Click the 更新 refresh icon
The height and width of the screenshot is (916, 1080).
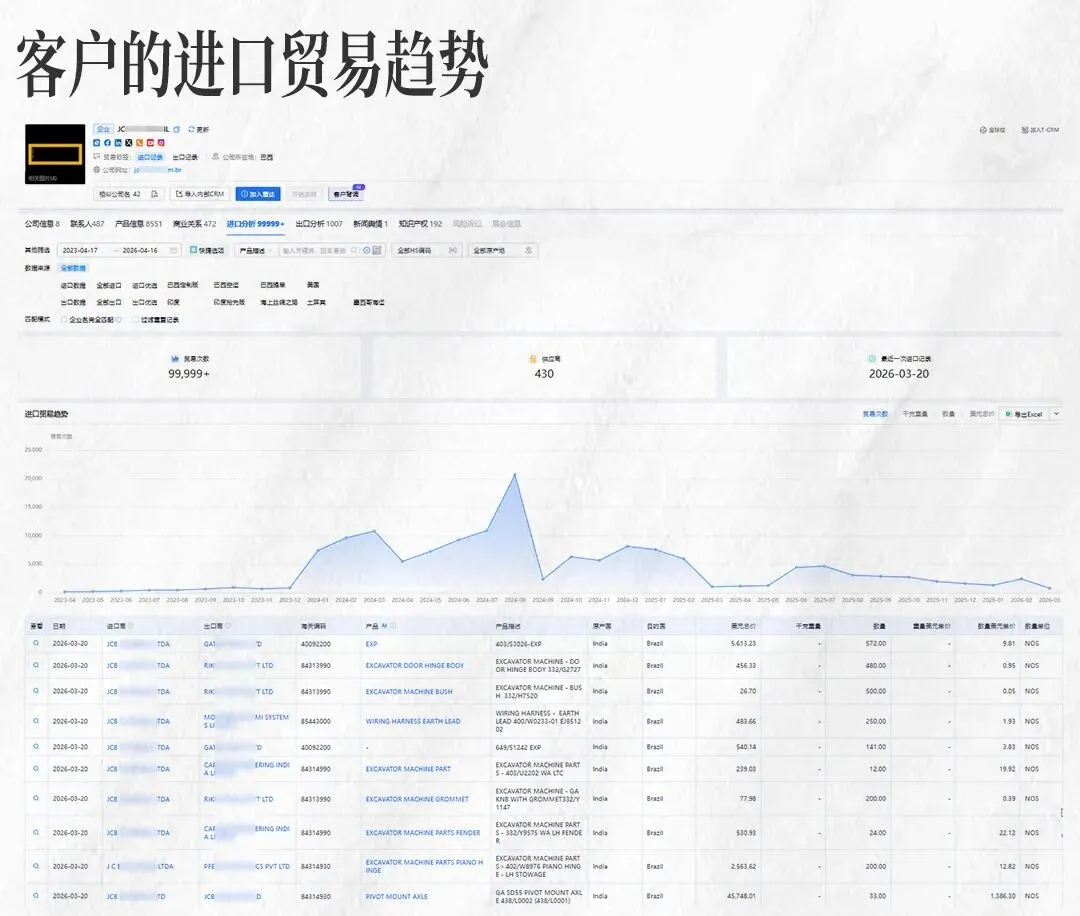click(191, 129)
